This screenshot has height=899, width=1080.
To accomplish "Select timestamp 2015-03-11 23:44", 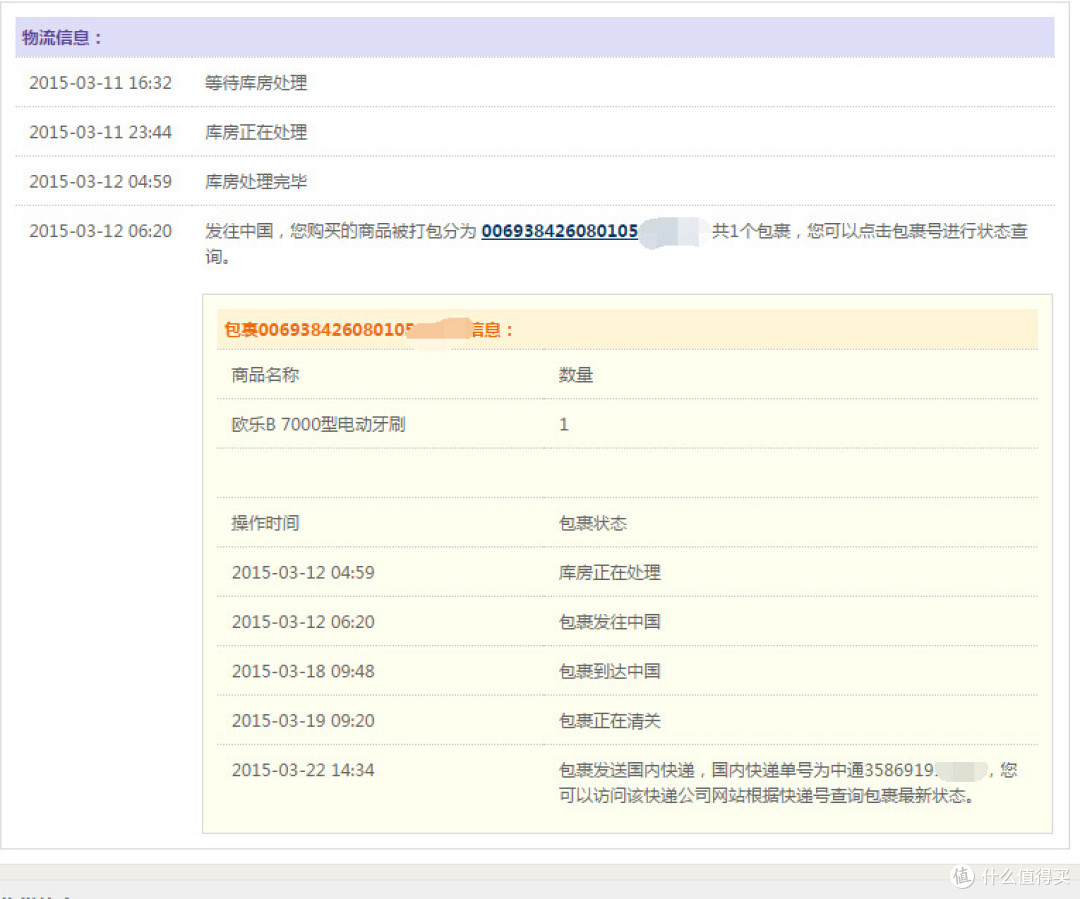I will [101, 132].
